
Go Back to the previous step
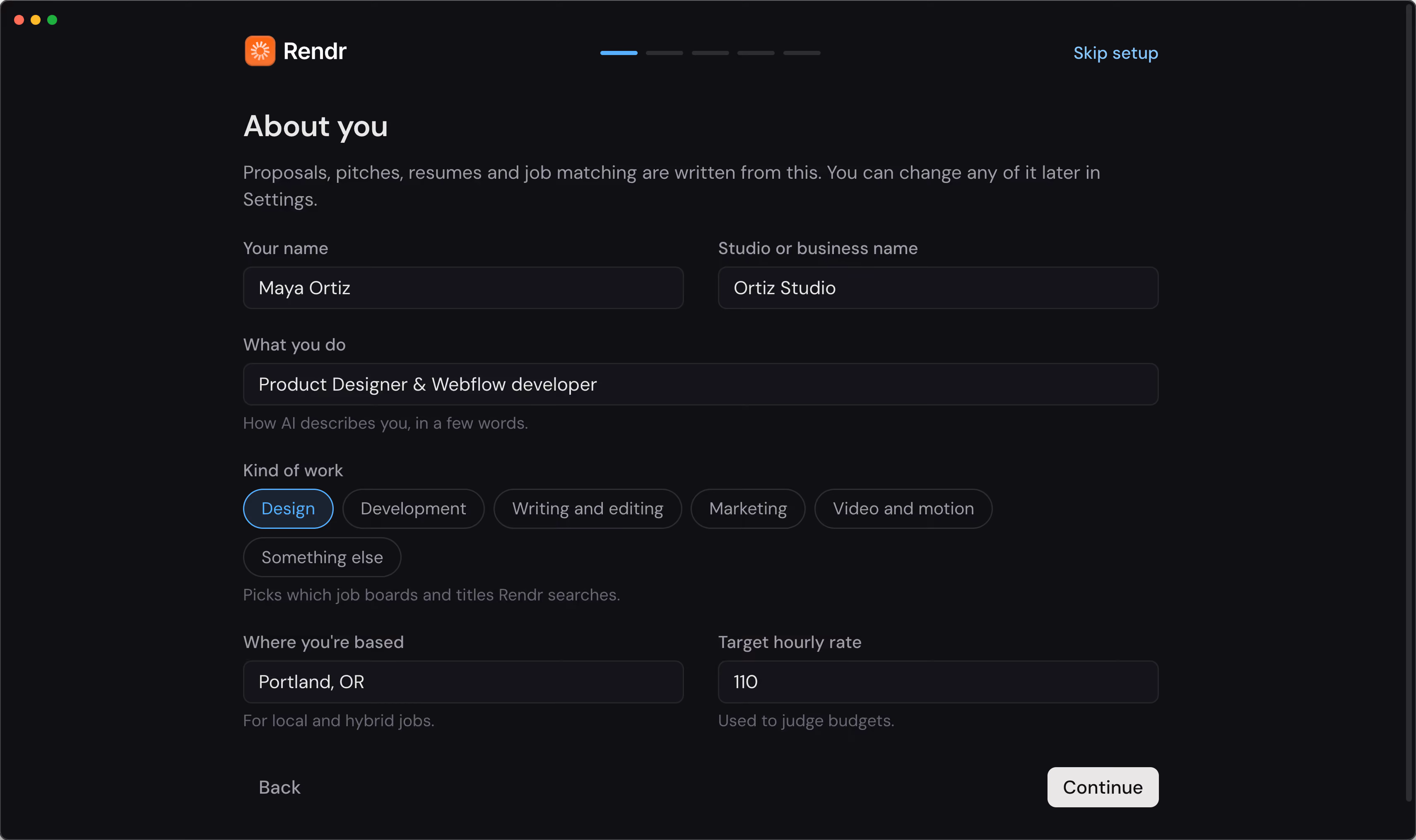click(x=279, y=787)
